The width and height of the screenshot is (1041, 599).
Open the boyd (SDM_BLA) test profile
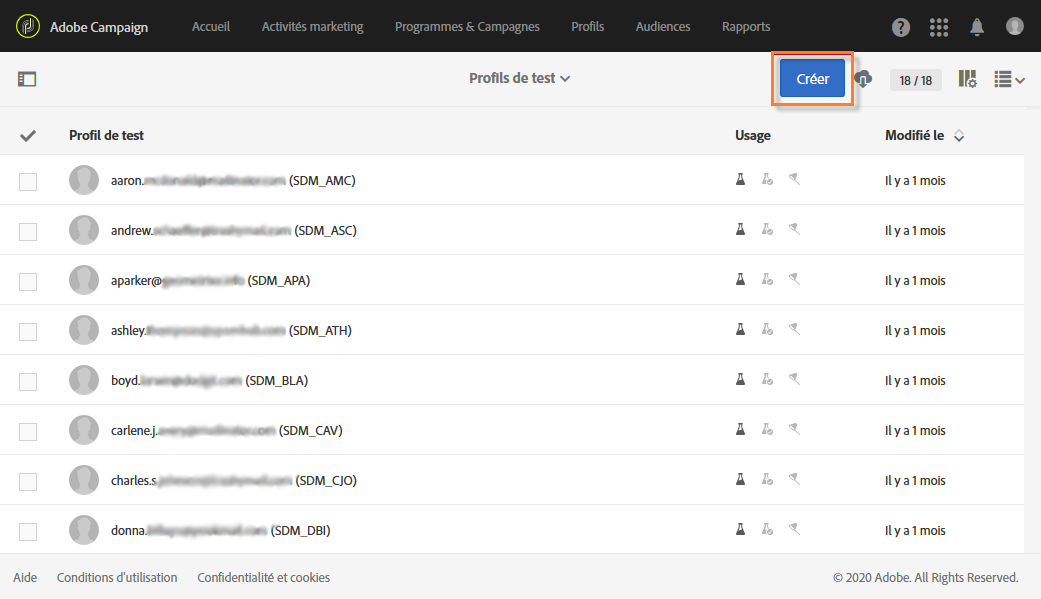(x=209, y=381)
